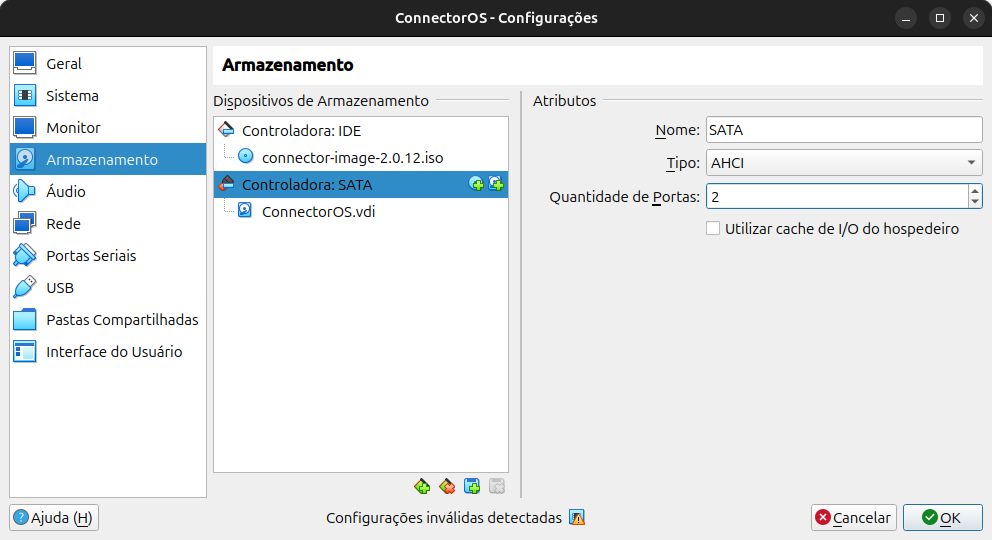The width and height of the screenshot is (992, 540).
Task: Click the Cancelar button
Action: coord(853,517)
